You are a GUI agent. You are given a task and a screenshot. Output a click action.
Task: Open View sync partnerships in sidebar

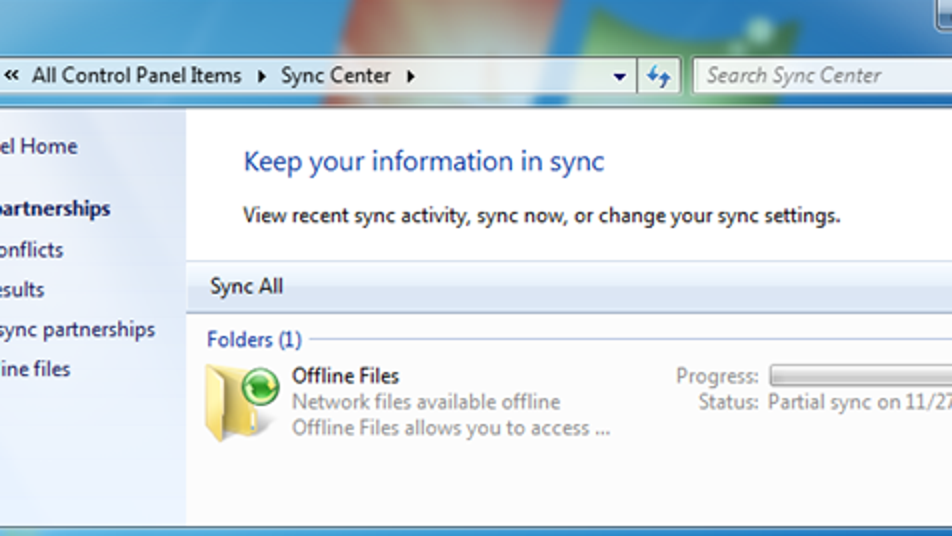pos(54,209)
